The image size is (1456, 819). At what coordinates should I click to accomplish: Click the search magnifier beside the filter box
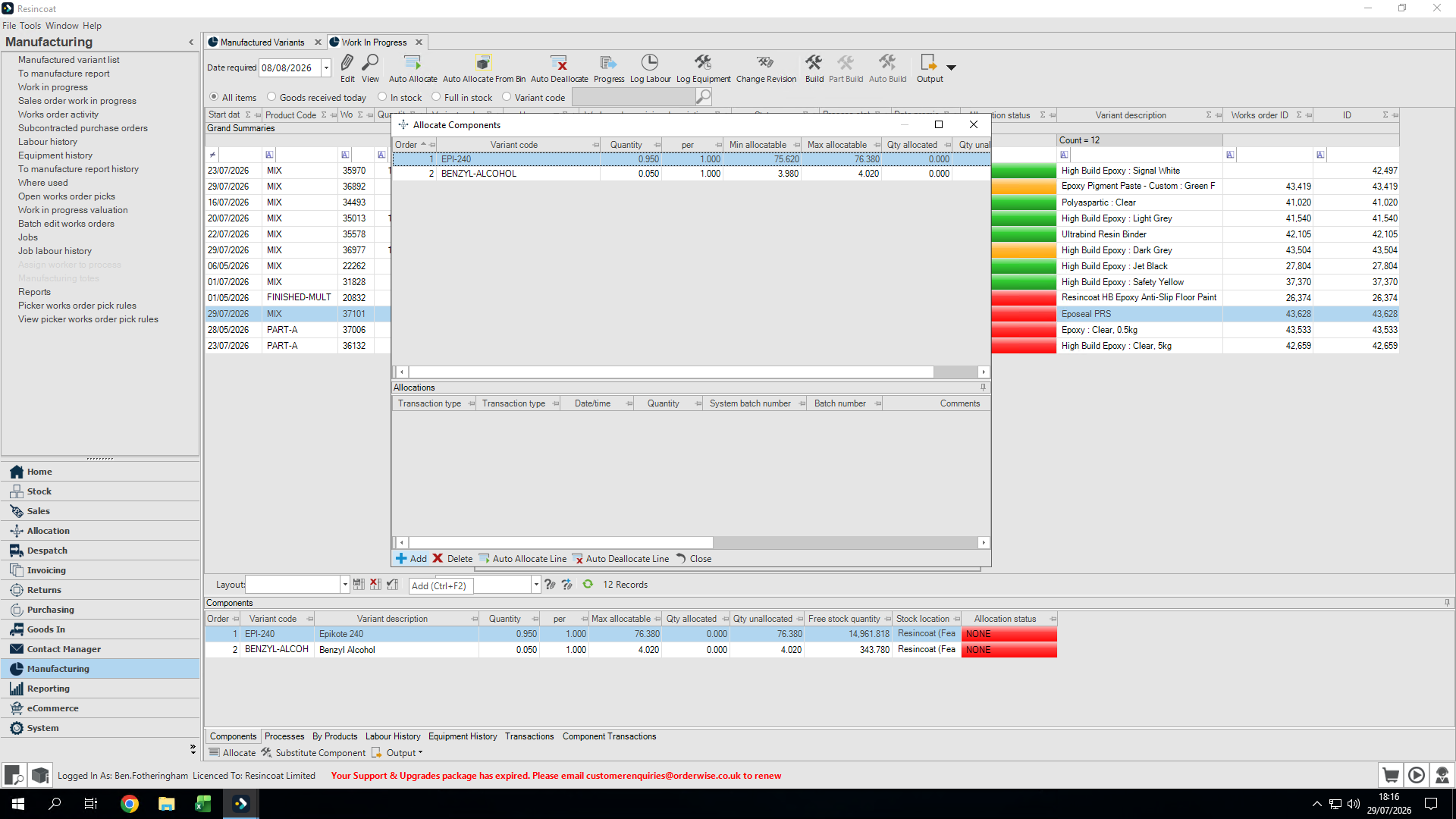point(704,96)
